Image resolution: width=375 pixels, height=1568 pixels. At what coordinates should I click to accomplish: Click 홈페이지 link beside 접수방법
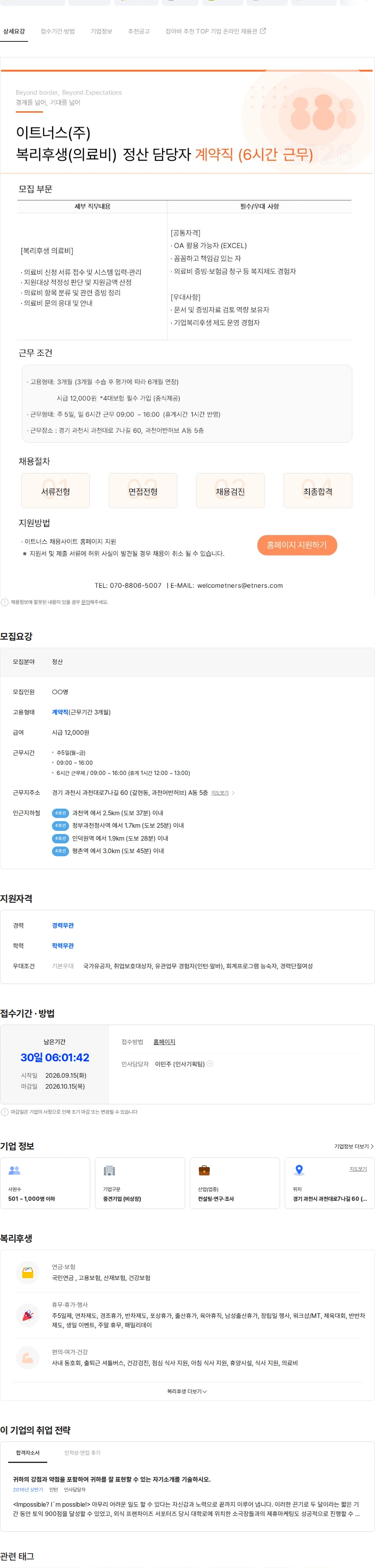164,1042
